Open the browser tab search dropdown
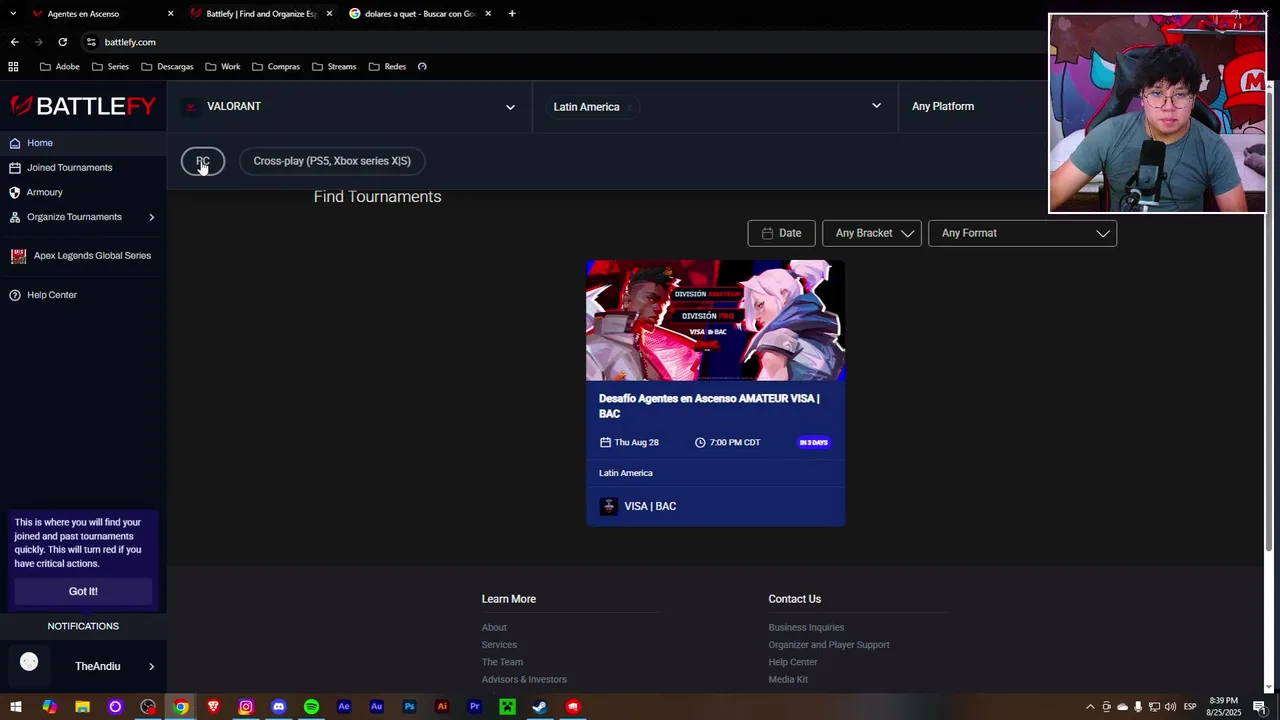 click(13, 14)
